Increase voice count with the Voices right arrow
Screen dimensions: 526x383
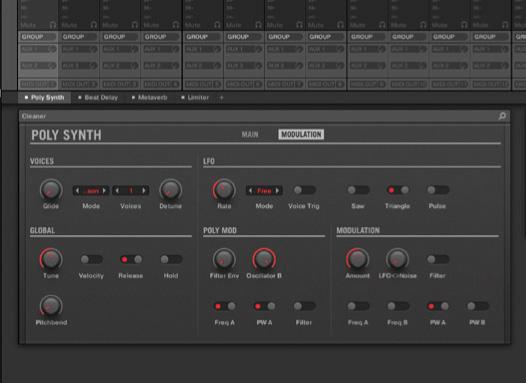(144, 190)
